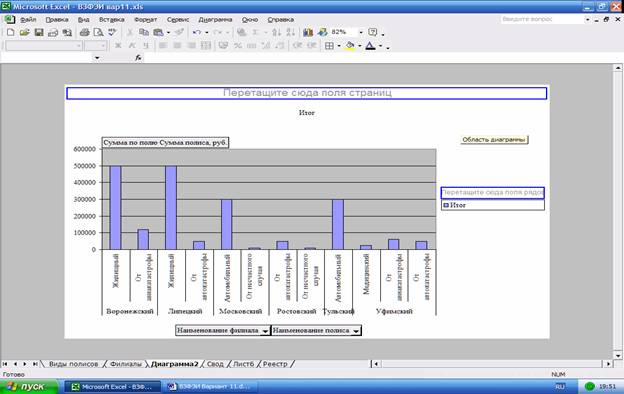The width and height of the screenshot is (624, 394).
Task: Click the New workbook icon
Action: (11, 32)
